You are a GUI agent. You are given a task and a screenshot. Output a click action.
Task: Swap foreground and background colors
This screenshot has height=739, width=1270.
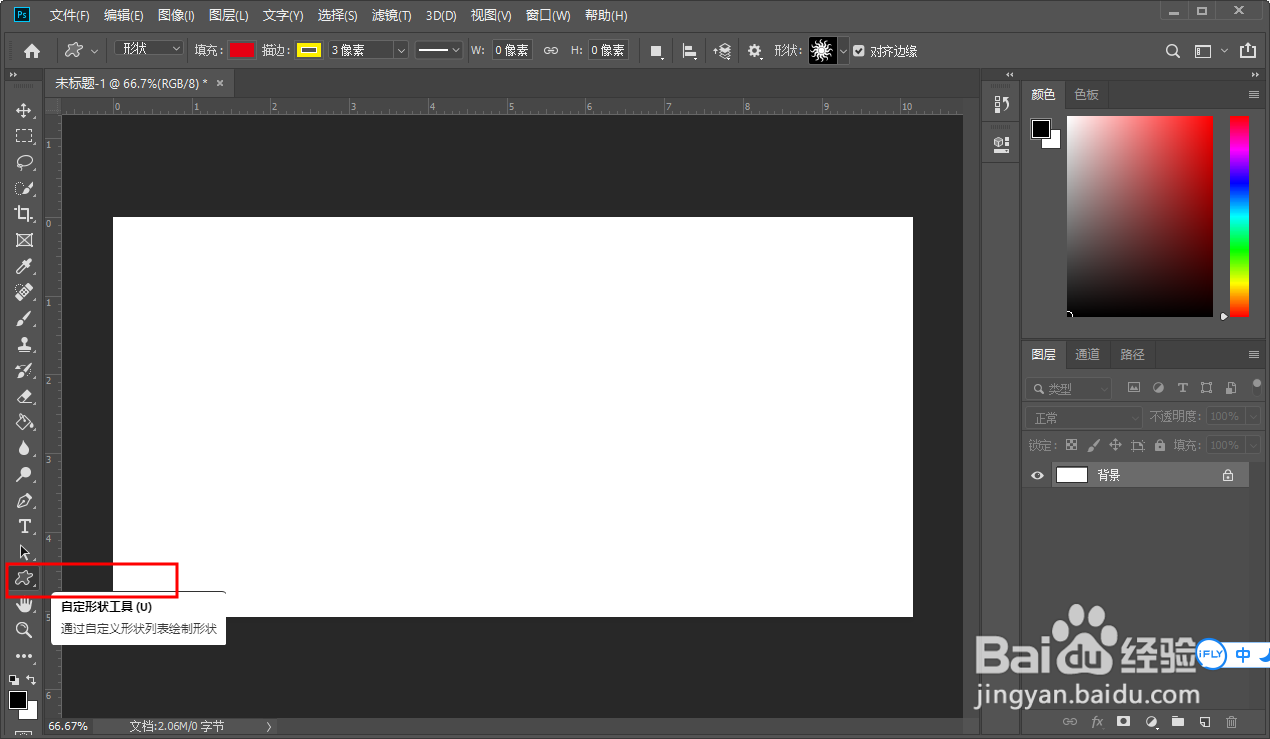(x=31, y=680)
